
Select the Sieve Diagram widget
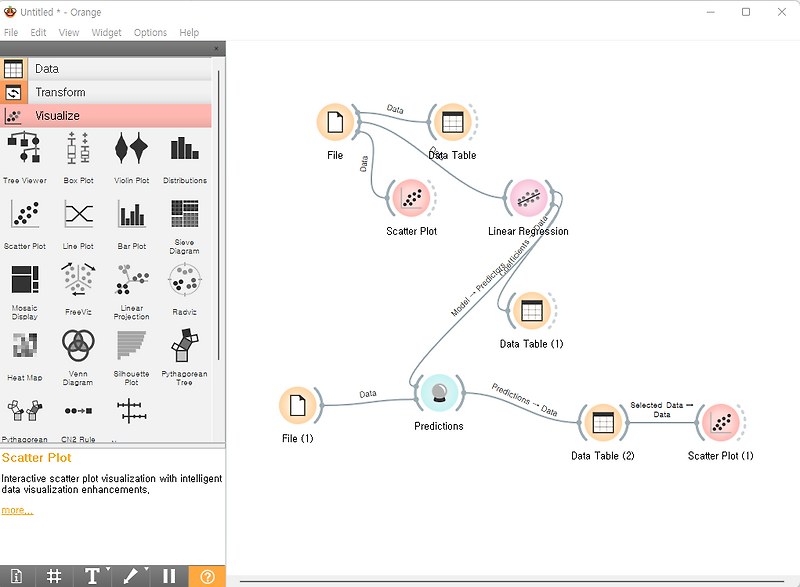coord(185,226)
